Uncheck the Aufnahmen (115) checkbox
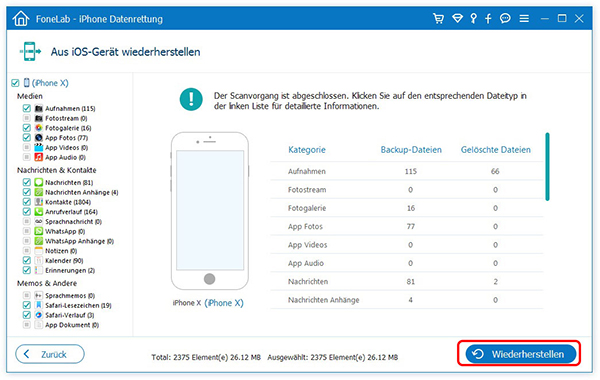The height and width of the screenshot is (380, 600). (26, 108)
